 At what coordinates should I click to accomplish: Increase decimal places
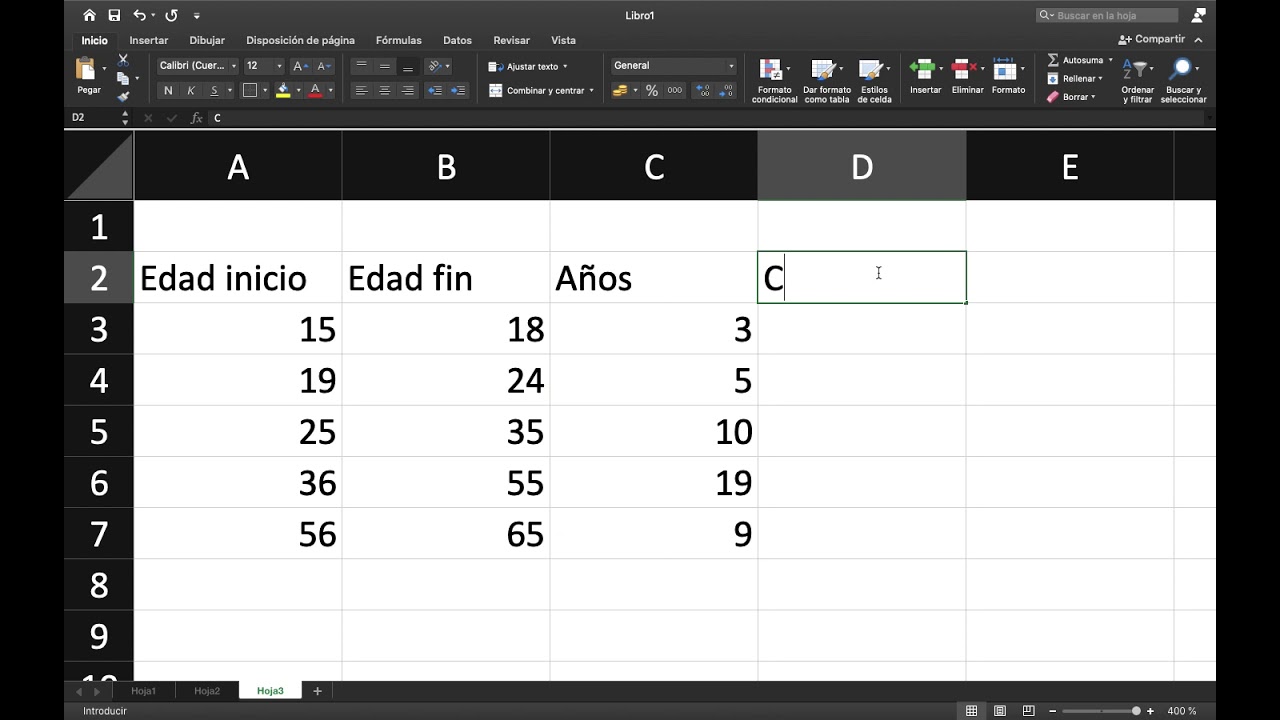(x=702, y=90)
